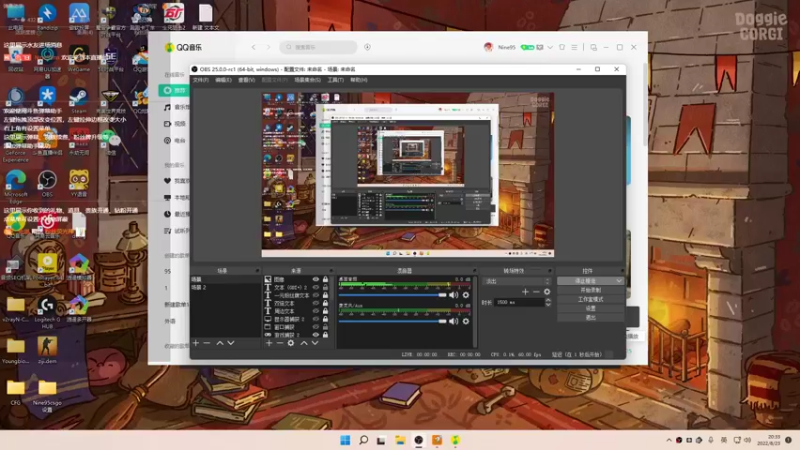The image size is (800, 450).
Task: Click 开始录制 start recording button
Action: 591,290
